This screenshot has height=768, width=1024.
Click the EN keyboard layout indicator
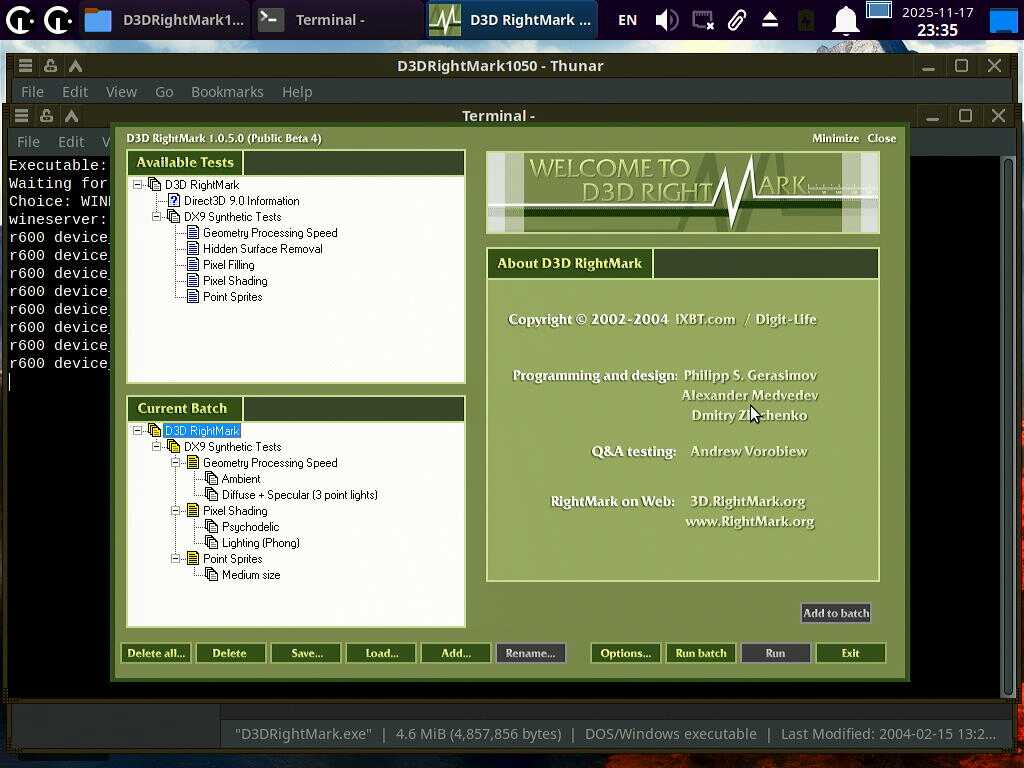[x=628, y=20]
